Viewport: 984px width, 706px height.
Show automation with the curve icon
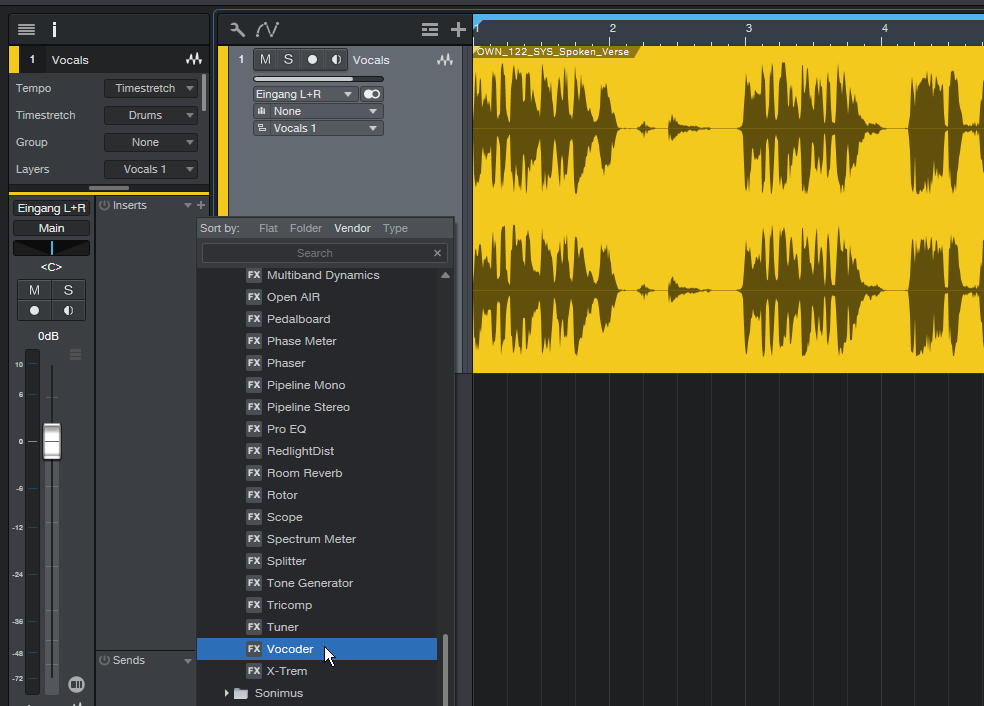[267, 29]
